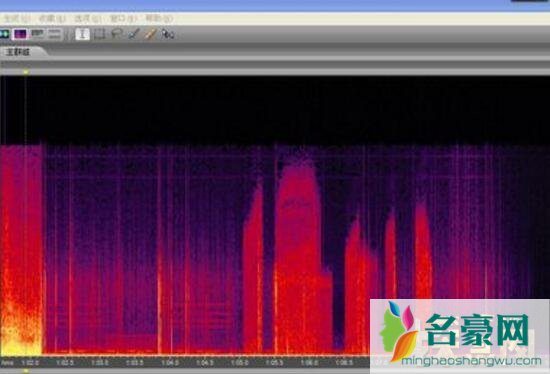Screen dimensions: 550x374
Task: Select the Spectral Frequency Display icon
Action: tap(20, 34)
